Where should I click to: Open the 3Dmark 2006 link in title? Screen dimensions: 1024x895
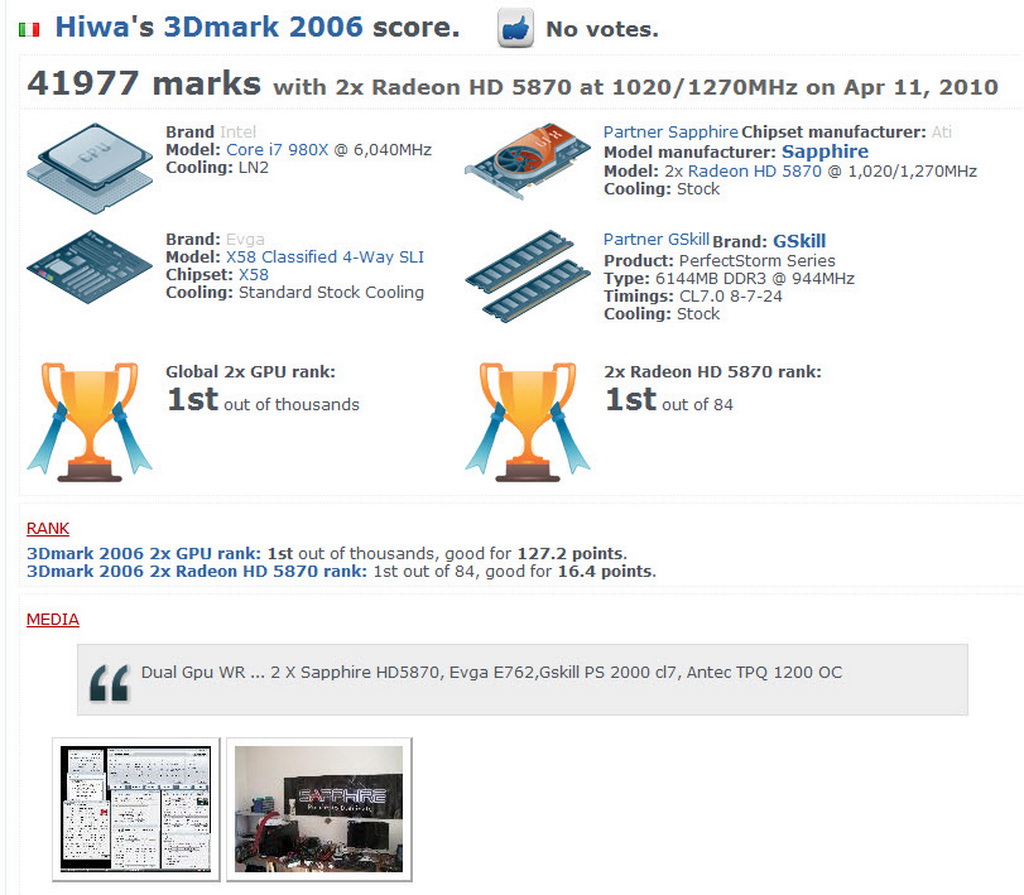click(263, 27)
